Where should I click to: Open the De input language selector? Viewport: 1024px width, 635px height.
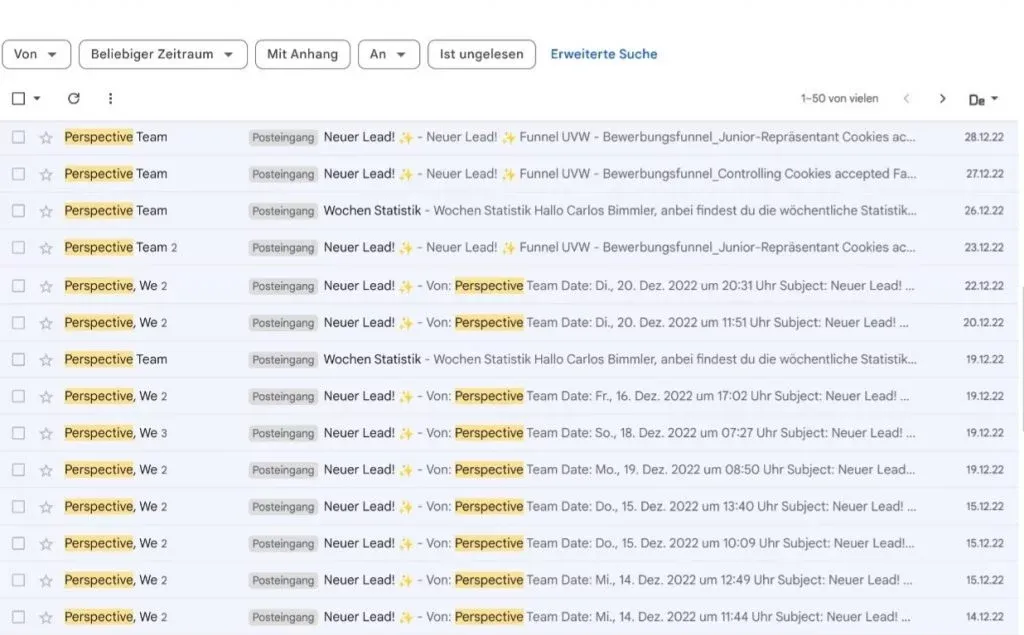983,100
